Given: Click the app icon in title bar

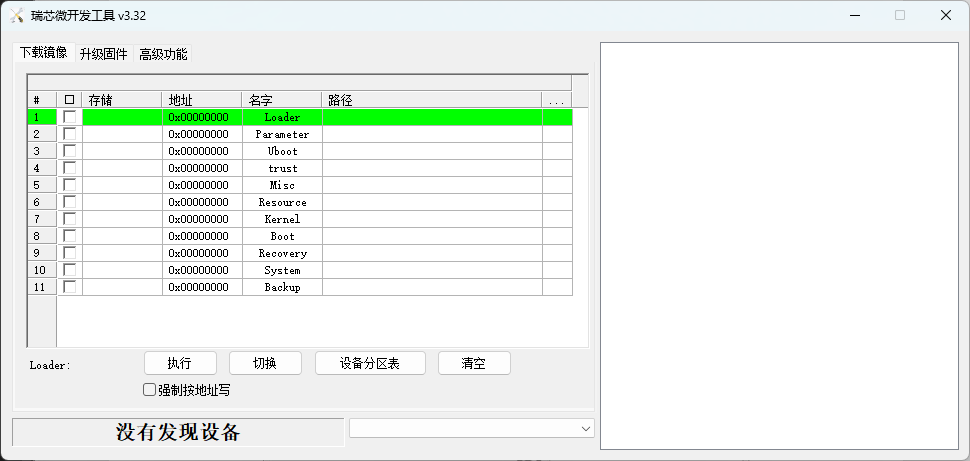Looking at the screenshot, I should coord(17,16).
